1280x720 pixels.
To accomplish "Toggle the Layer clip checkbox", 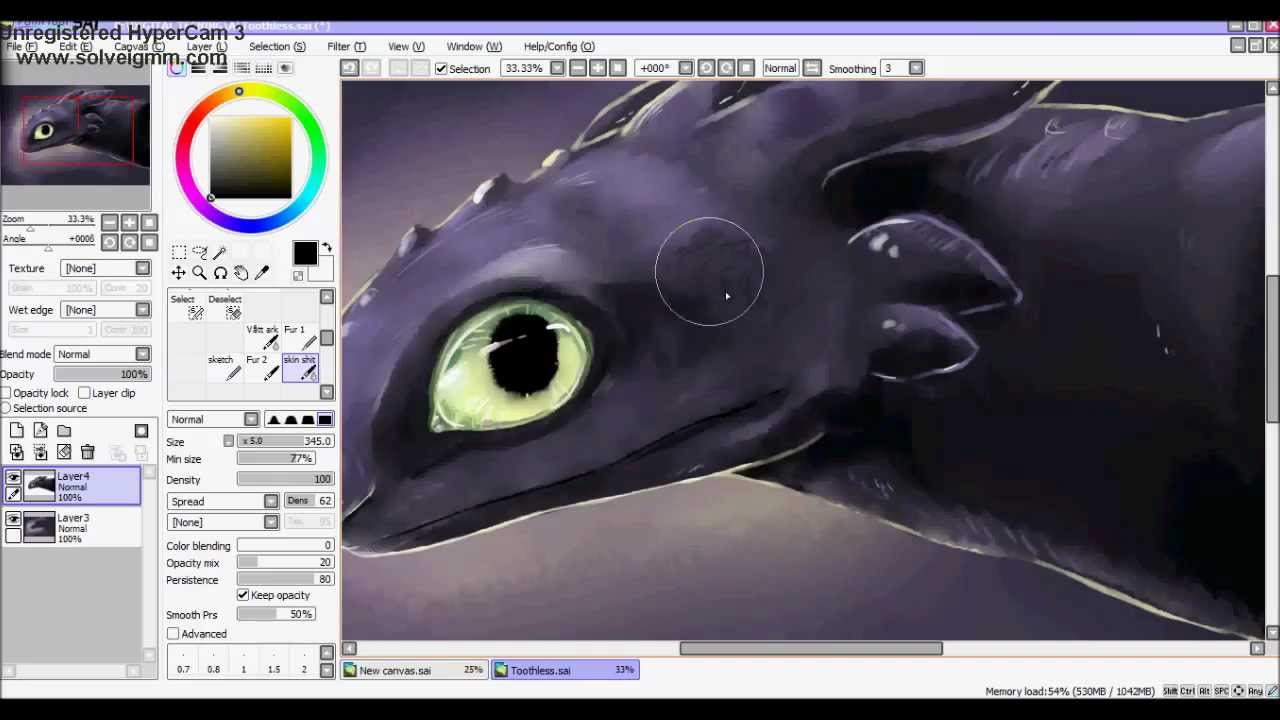I will [84, 393].
